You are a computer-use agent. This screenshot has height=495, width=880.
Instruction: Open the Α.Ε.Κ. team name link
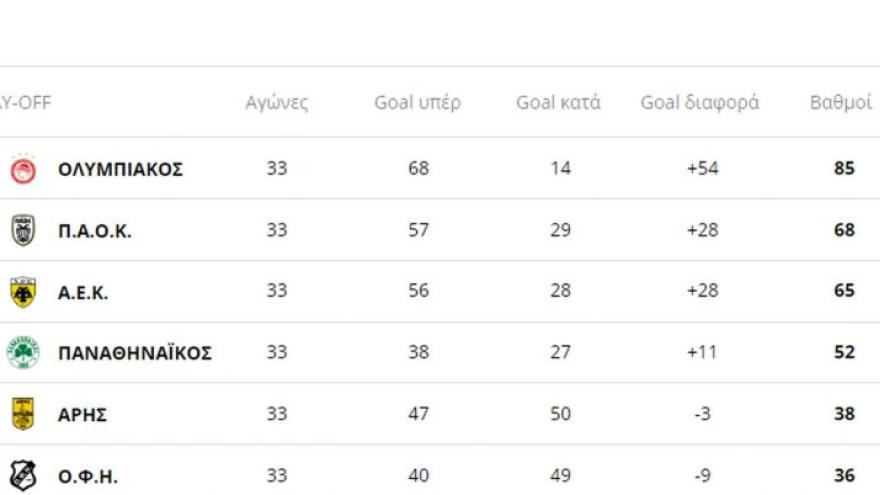[x=83, y=292]
